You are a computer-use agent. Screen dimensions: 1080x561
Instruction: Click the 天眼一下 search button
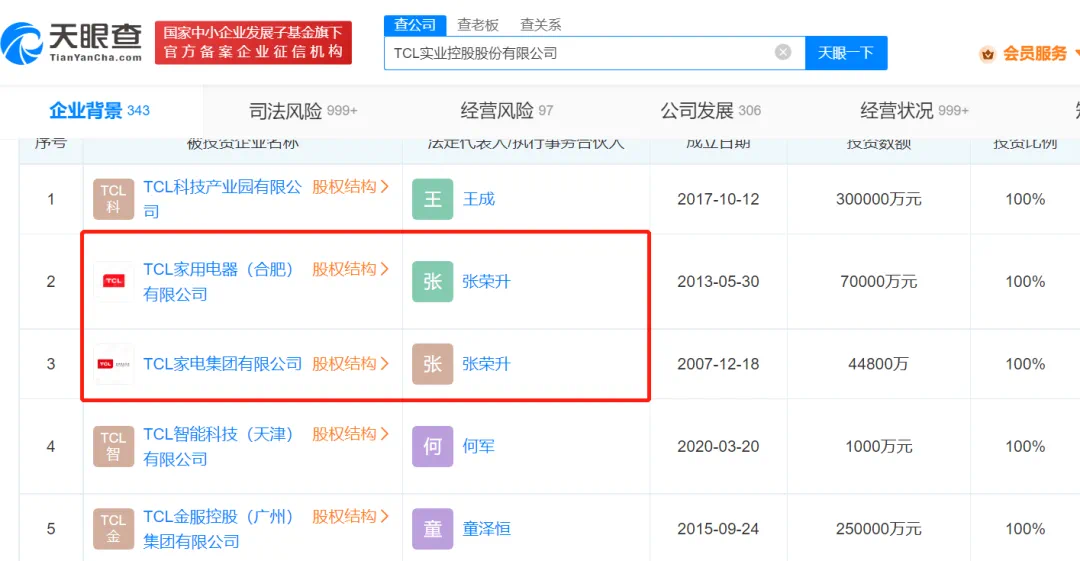846,53
